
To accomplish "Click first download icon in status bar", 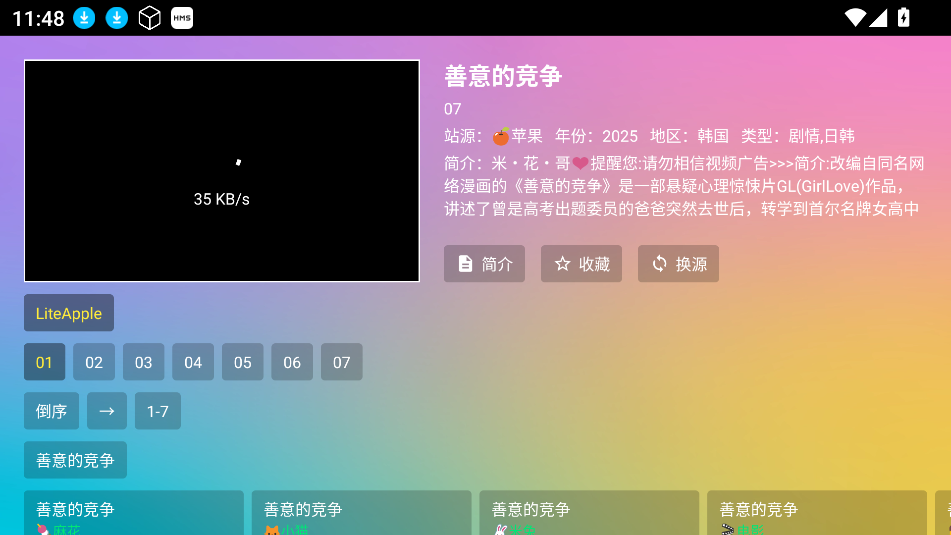I will coord(84,18).
